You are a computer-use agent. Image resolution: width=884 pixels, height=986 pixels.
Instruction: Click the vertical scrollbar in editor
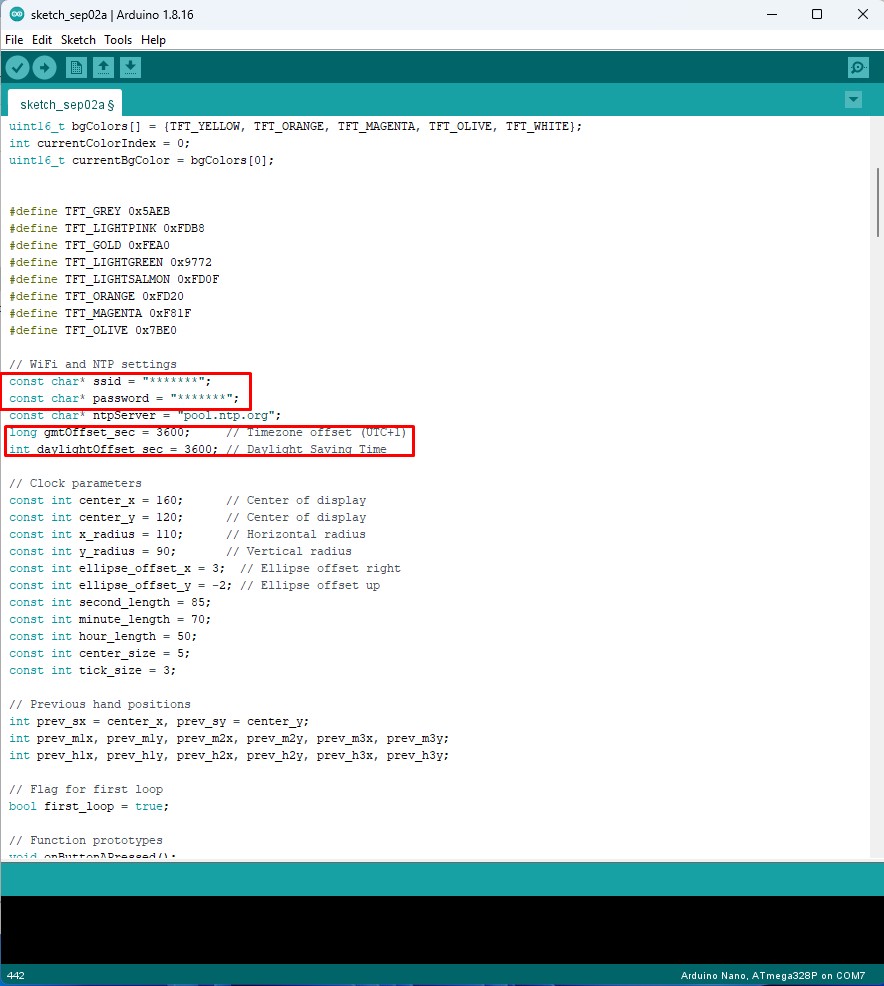point(877,201)
